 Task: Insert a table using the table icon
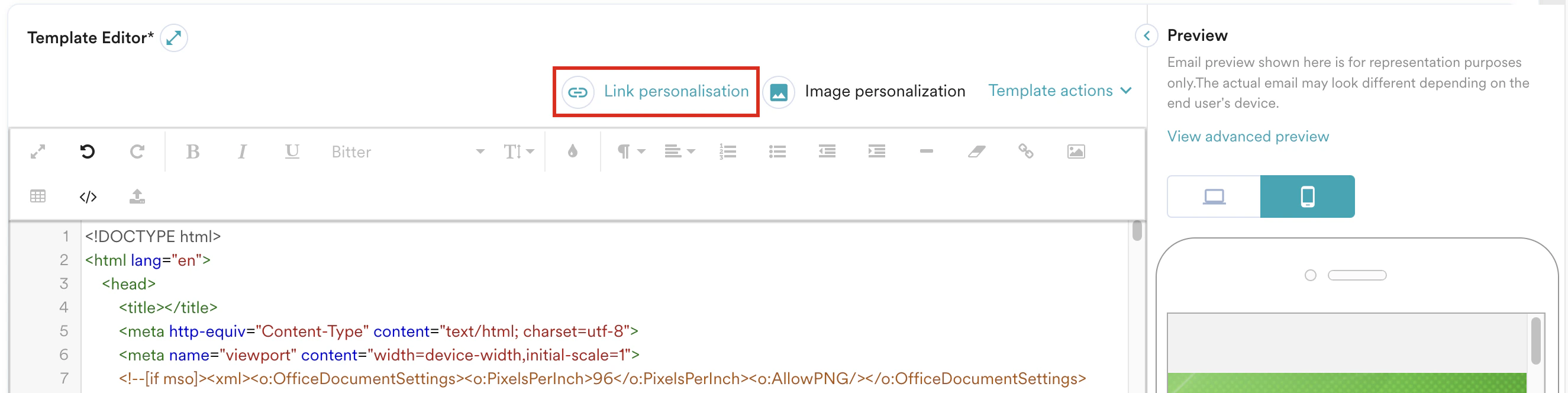click(x=38, y=196)
